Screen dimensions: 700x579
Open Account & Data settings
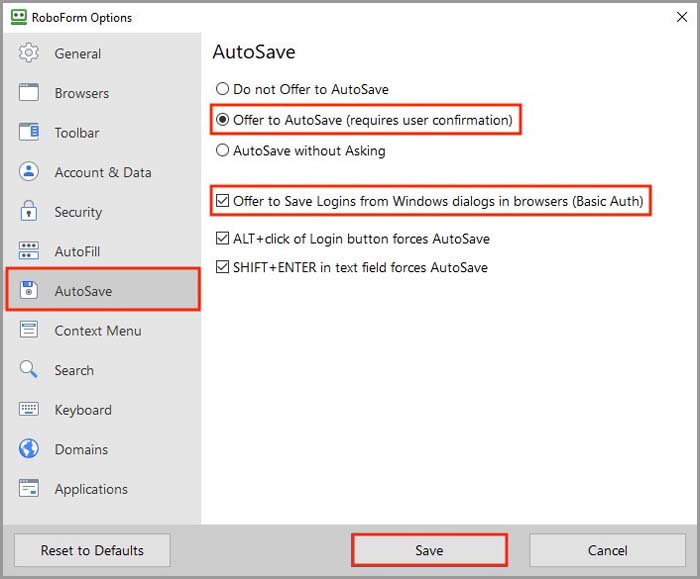click(103, 172)
